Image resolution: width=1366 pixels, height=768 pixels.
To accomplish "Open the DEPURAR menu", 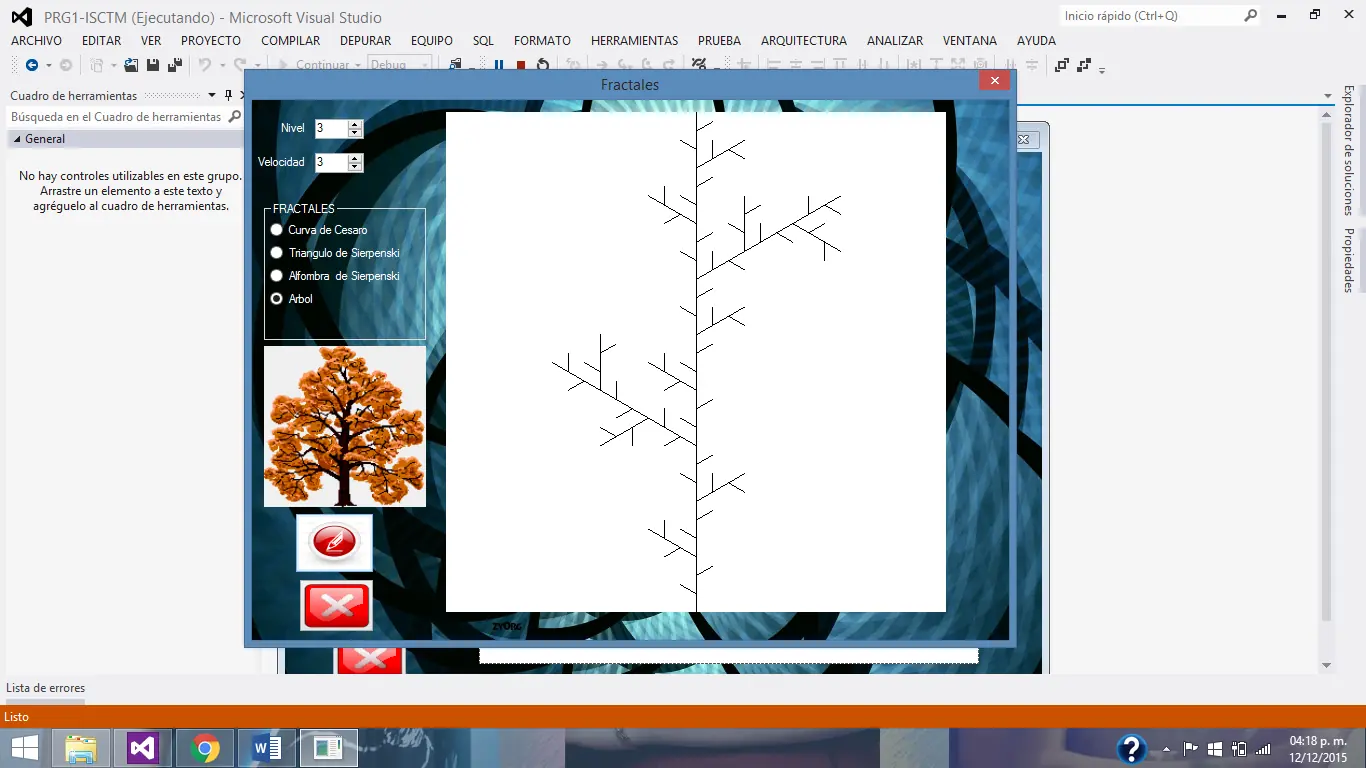I will click(x=365, y=41).
